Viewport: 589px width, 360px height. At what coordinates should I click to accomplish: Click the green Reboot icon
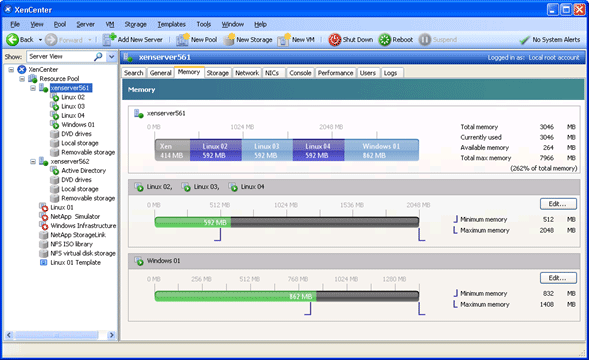(x=384, y=39)
